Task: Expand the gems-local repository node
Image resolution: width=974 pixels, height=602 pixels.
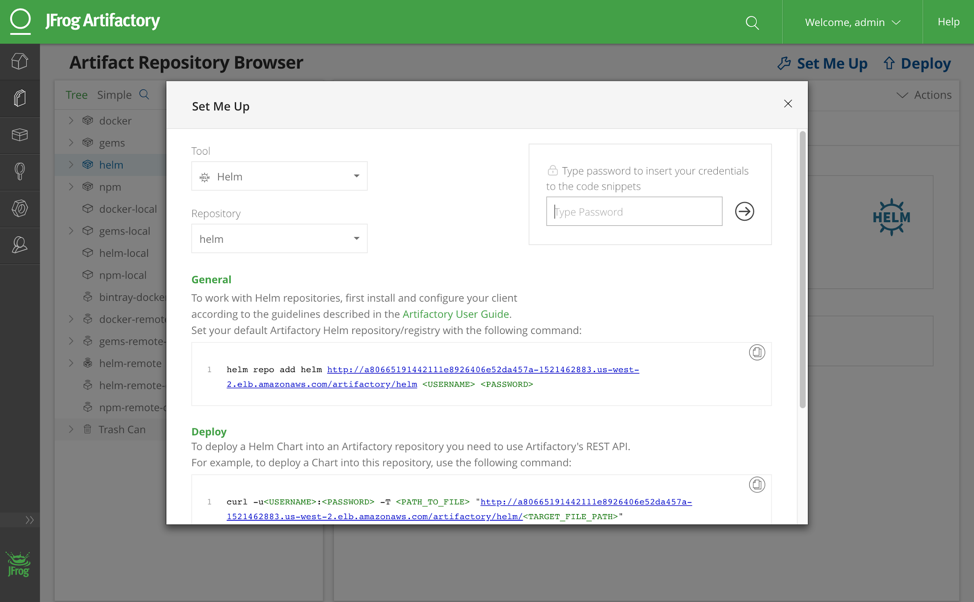Action: [71, 230]
